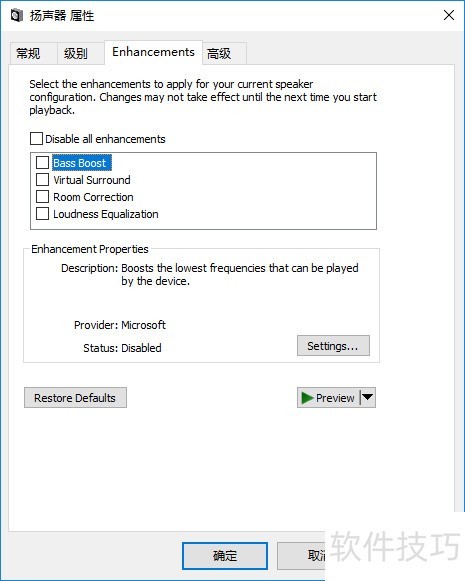
Task: Select the Virtual Surround list item text
Action: [x=92, y=180]
